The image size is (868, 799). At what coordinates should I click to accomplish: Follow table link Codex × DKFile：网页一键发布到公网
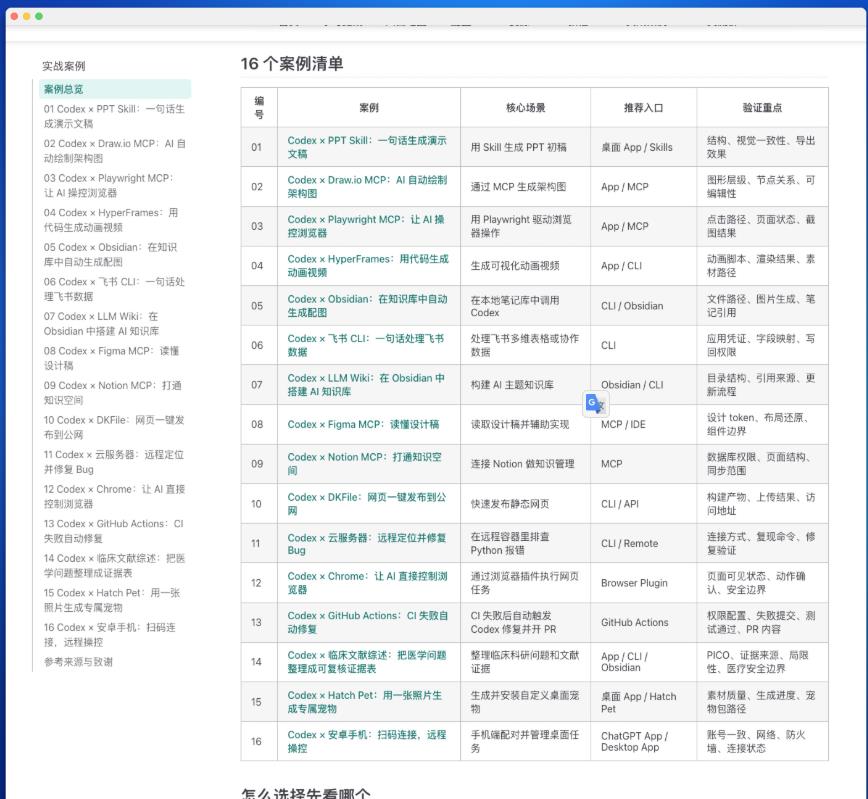coord(366,504)
